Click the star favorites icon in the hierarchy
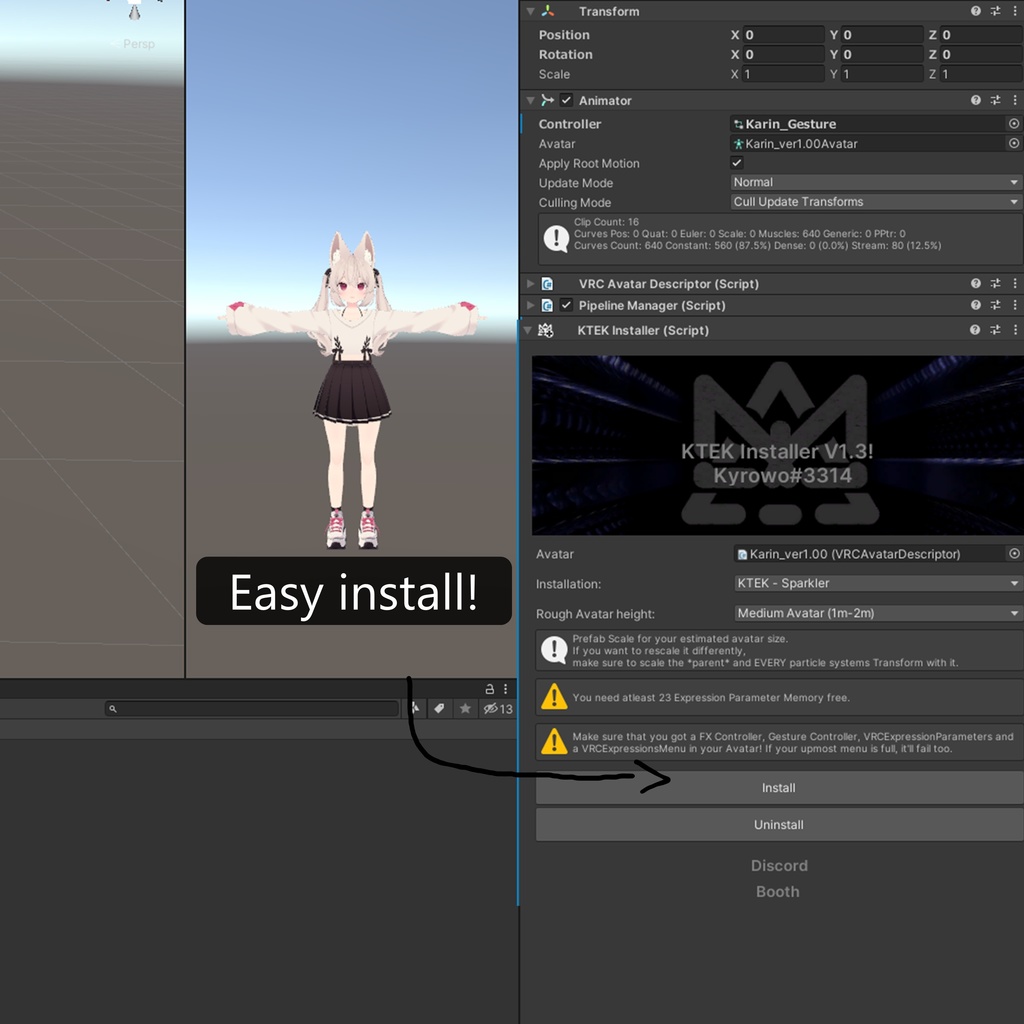The width and height of the screenshot is (1024, 1024). (464, 708)
